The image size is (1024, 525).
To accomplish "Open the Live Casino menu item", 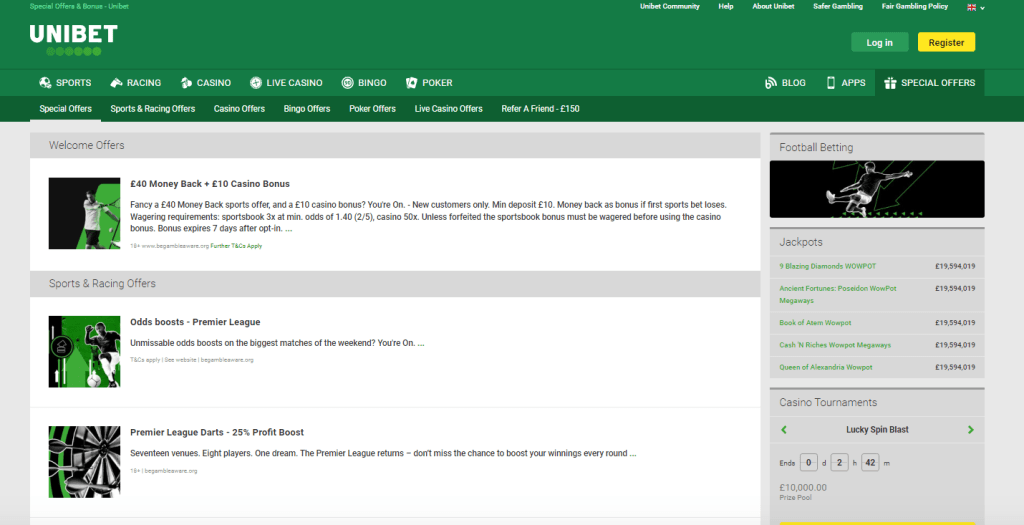I will point(286,83).
